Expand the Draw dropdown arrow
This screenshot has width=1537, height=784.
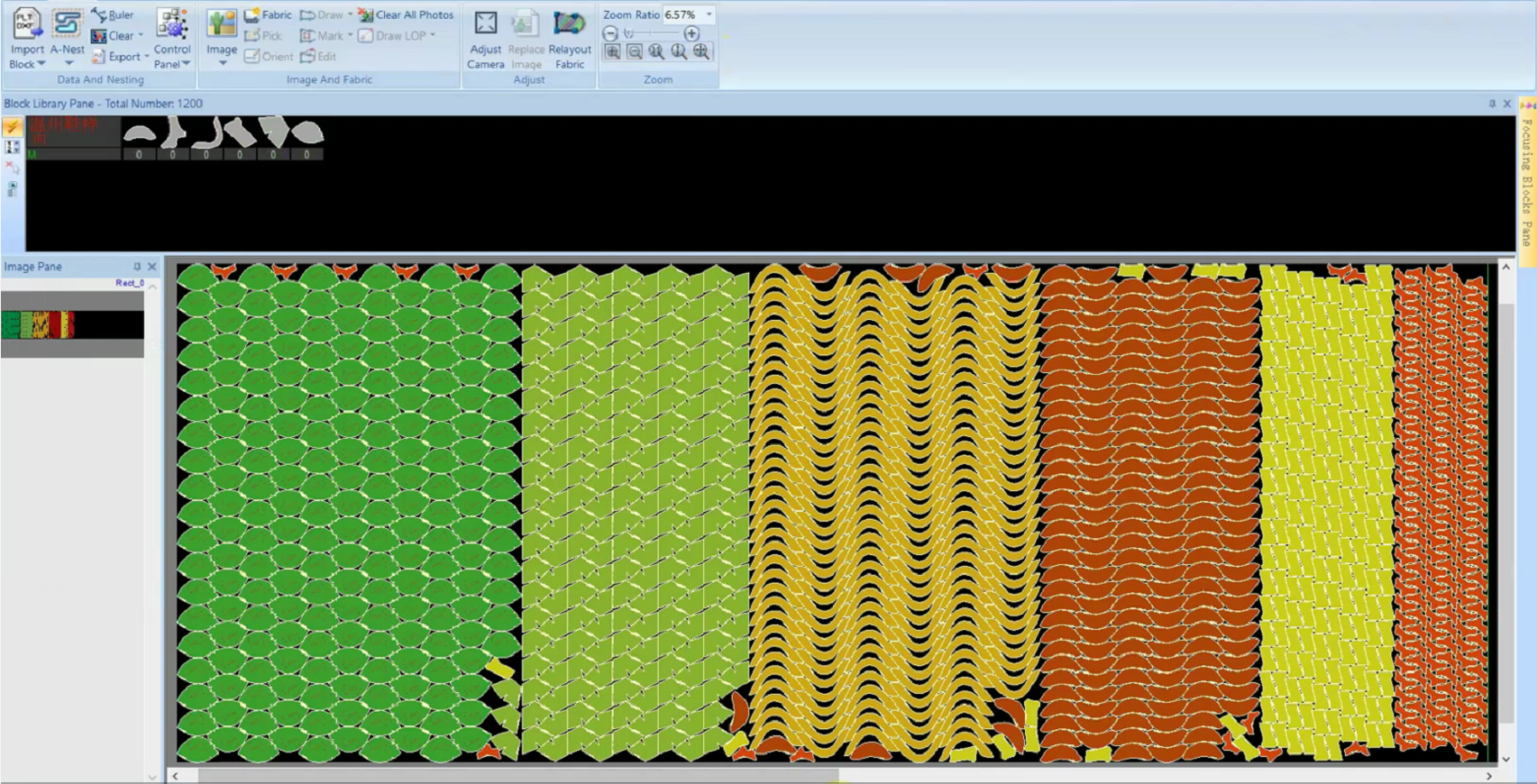(x=351, y=14)
